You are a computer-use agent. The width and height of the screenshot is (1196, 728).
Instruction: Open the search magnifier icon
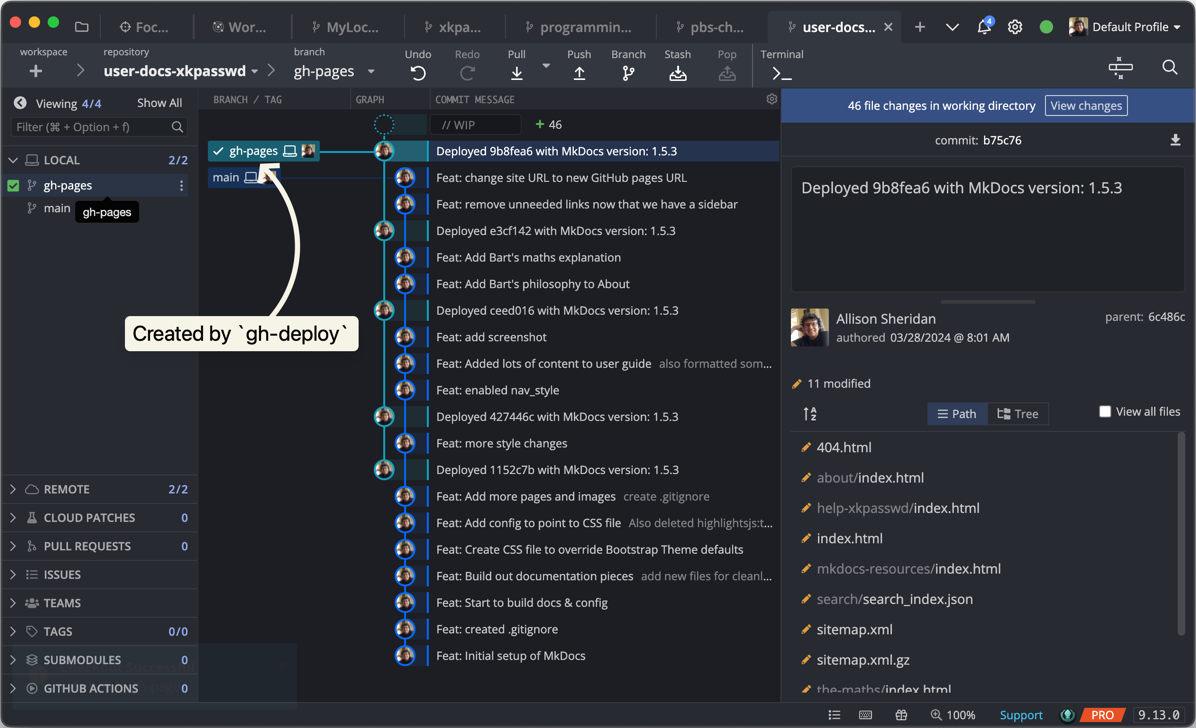(x=1169, y=67)
